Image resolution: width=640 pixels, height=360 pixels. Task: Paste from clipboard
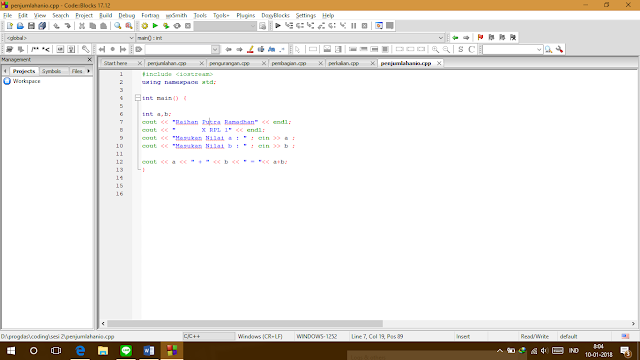pos(104,26)
